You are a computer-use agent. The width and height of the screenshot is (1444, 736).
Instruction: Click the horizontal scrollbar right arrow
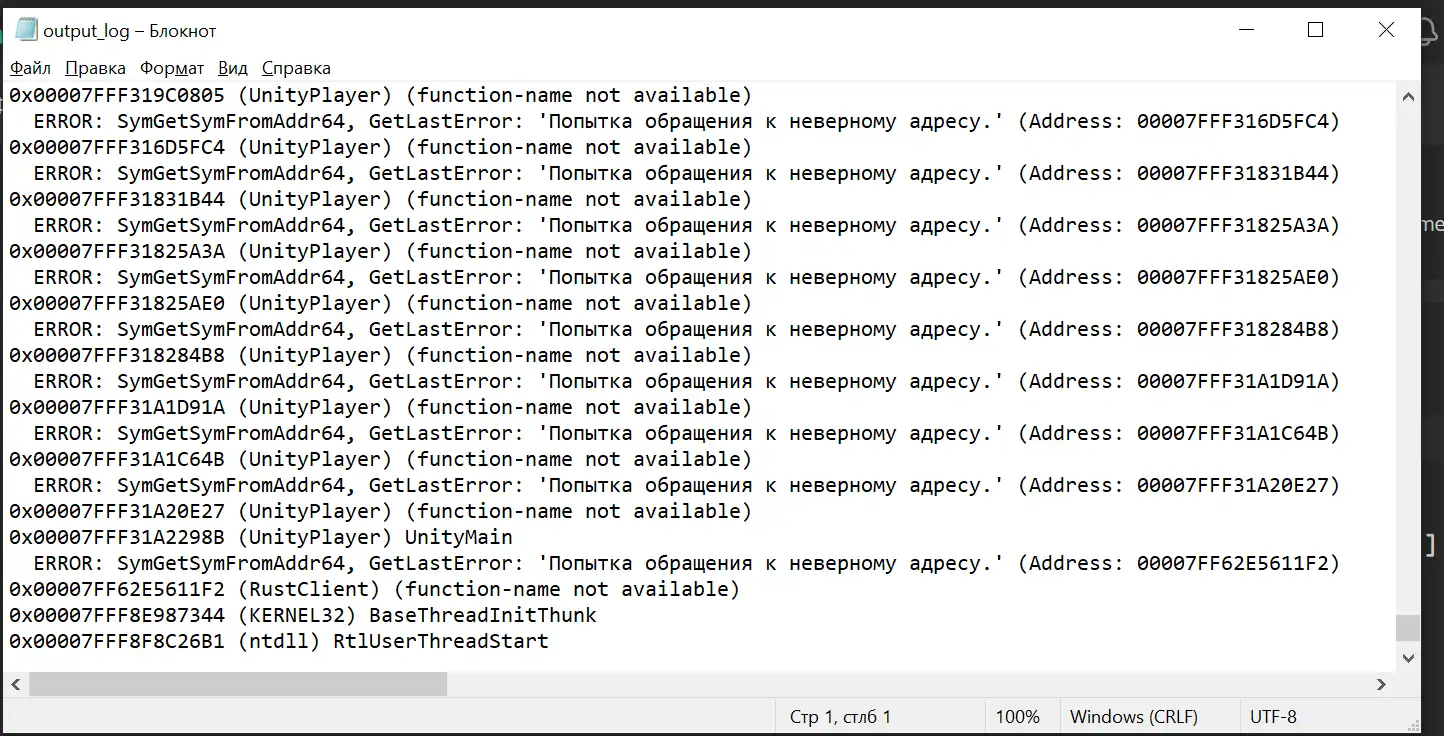[x=1382, y=684]
